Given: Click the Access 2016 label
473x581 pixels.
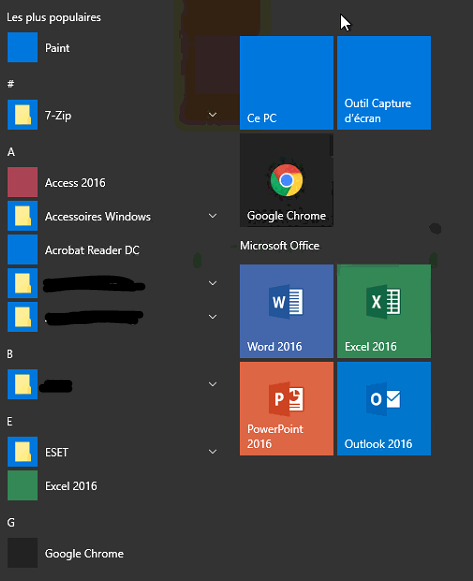Looking at the screenshot, I should pos(75,183).
